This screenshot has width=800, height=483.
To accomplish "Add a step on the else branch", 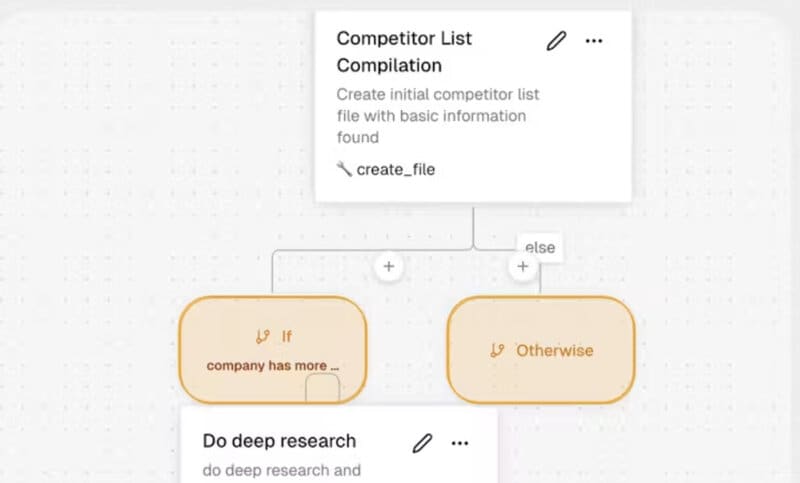I will (x=522, y=266).
